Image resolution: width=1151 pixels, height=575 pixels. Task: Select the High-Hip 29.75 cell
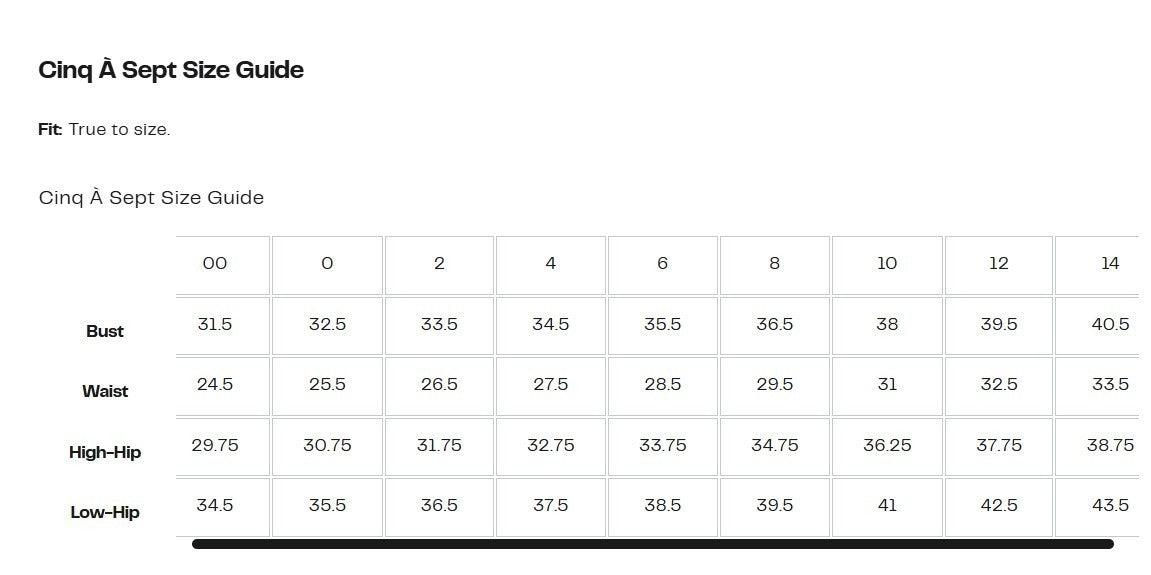[x=215, y=445]
